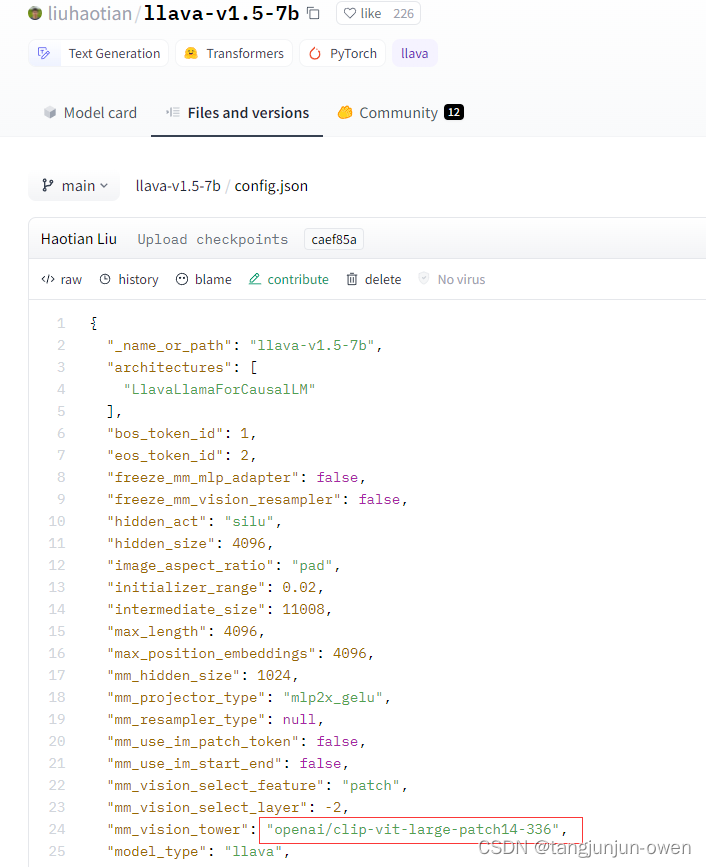Viewport: 706px width, 867px height.
Task: Go to llava-v1.5-7b folder breadcrumb
Action: [x=178, y=186]
